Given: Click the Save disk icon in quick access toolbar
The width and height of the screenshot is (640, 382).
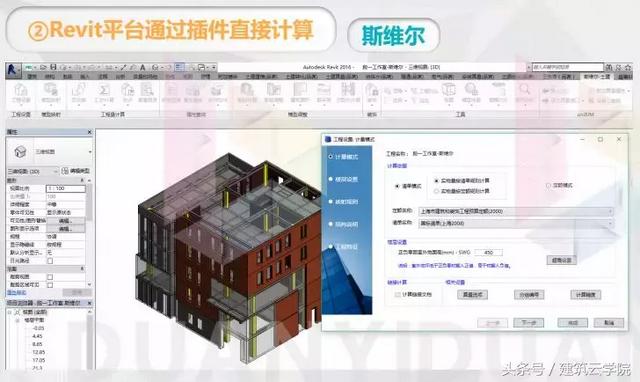Looking at the screenshot, I should point(53,67).
